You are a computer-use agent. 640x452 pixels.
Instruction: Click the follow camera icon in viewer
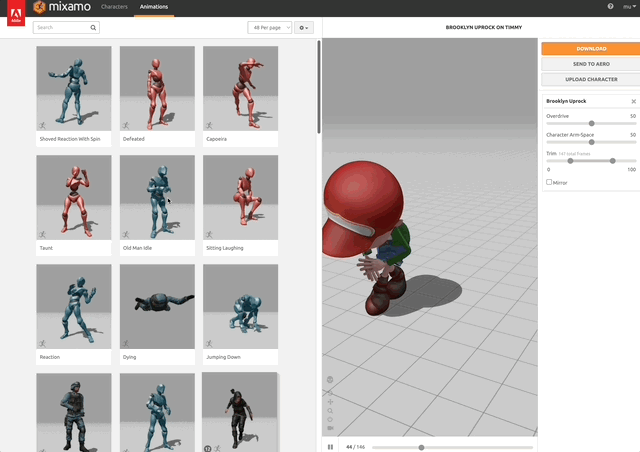tap(330, 428)
